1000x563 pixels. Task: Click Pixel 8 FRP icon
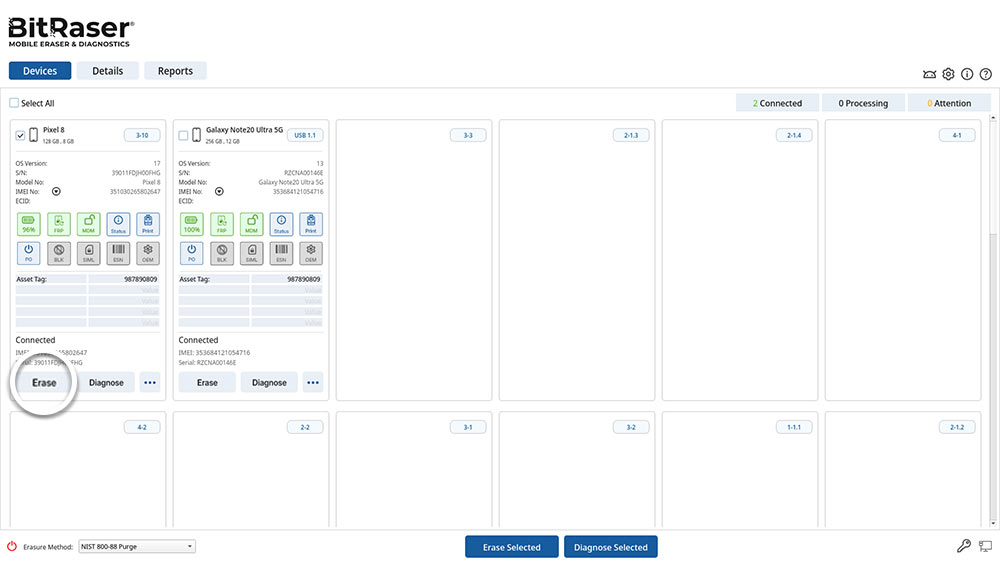(59, 224)
